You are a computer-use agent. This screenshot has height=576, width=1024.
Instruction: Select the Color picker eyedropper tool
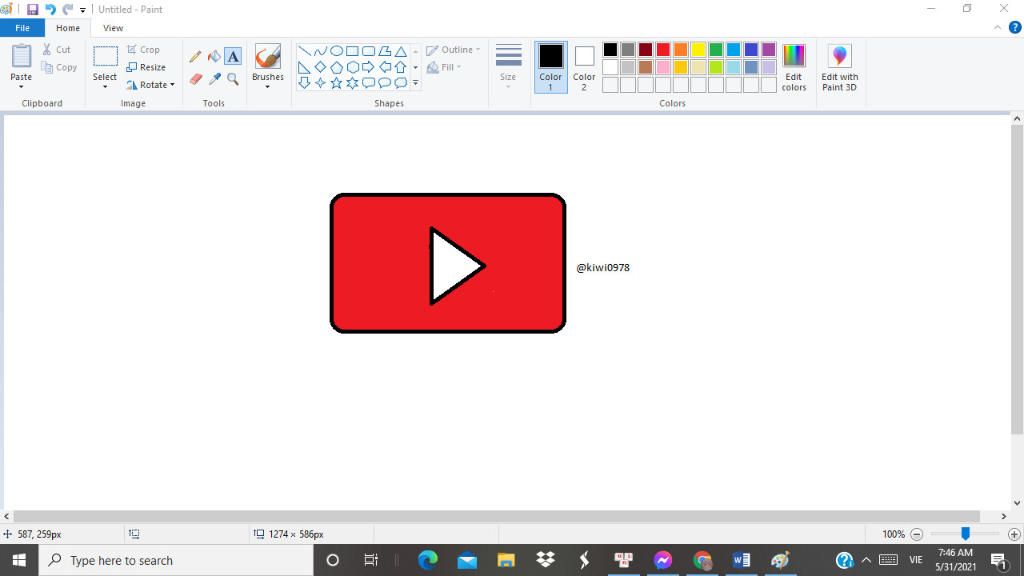[214, 79]
